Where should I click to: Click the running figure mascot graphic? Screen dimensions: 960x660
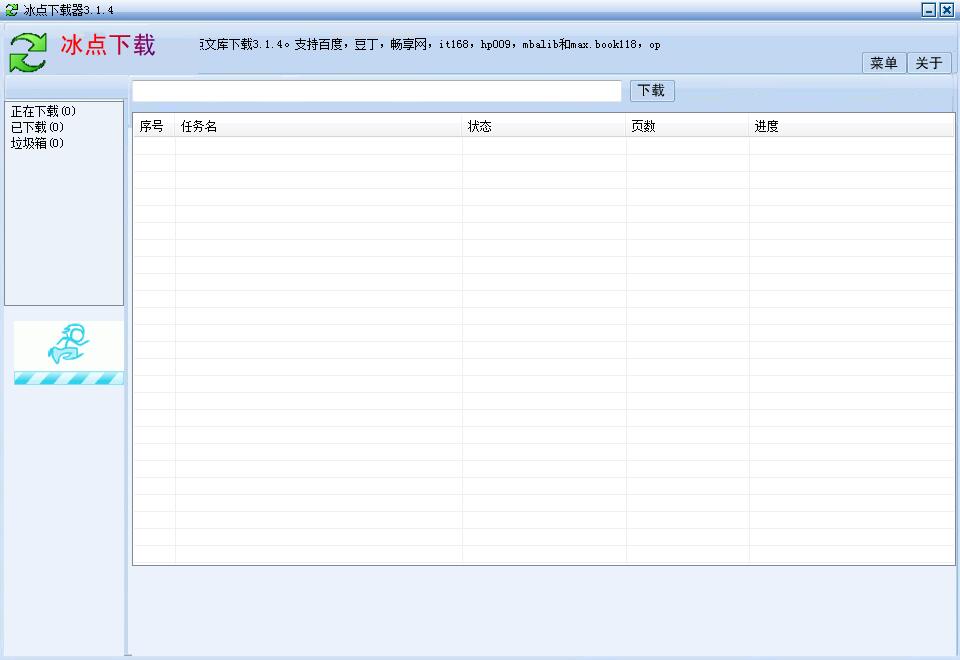(67, 344)
